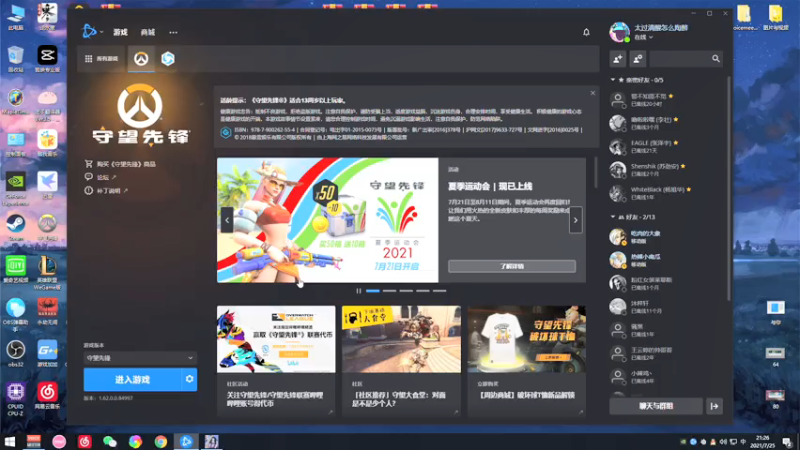Select the Heroes of the Storm icon

point(168,59)
